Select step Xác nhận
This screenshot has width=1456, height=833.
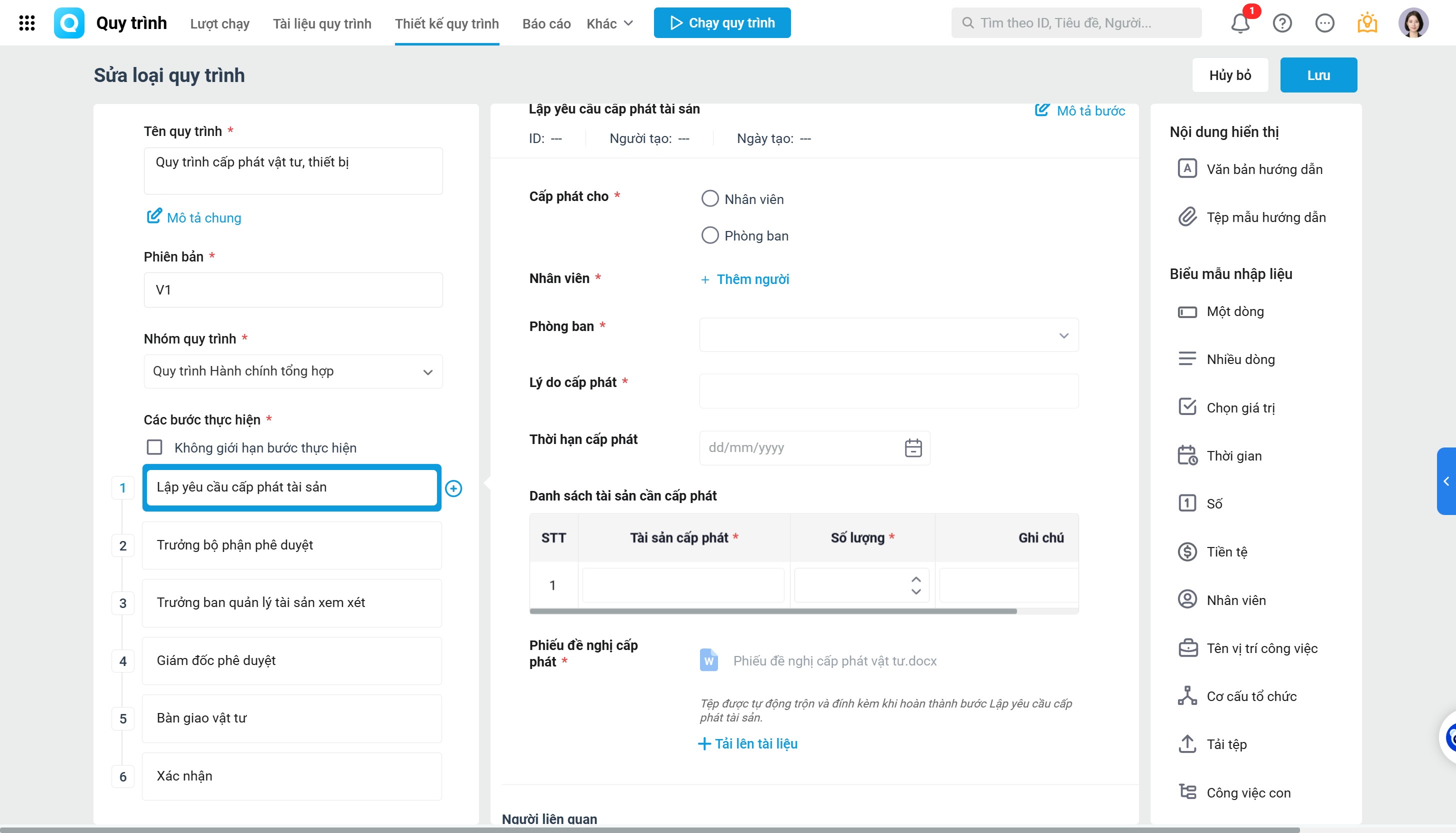[292, 776]
